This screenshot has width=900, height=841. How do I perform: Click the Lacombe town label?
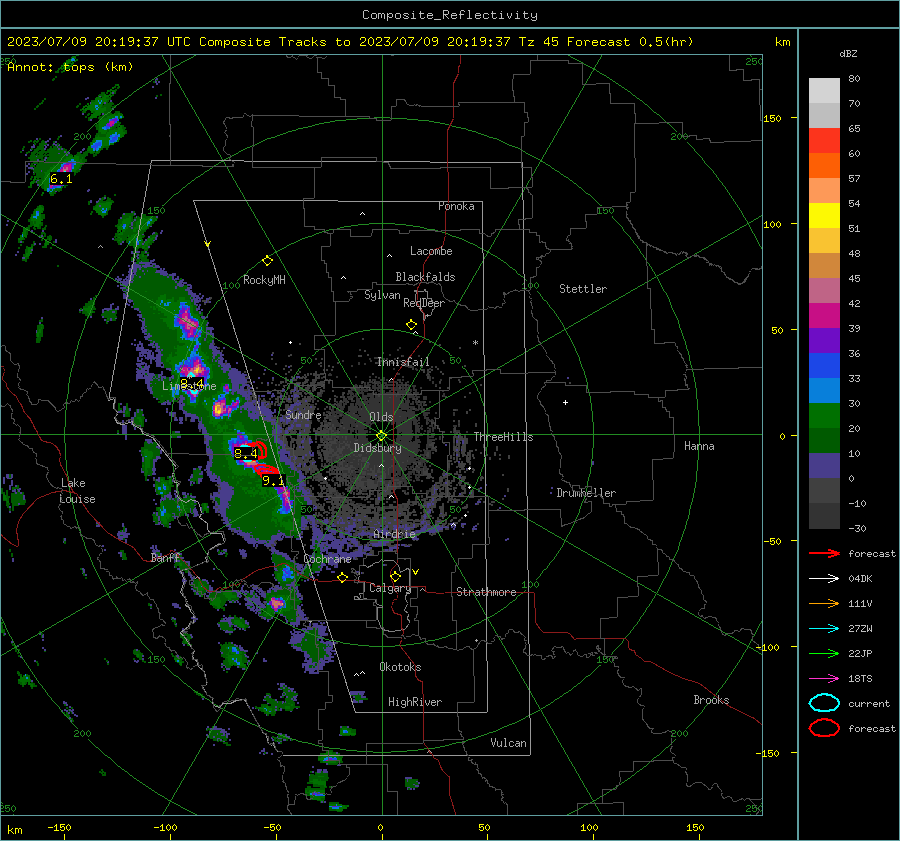coord(431,251)
